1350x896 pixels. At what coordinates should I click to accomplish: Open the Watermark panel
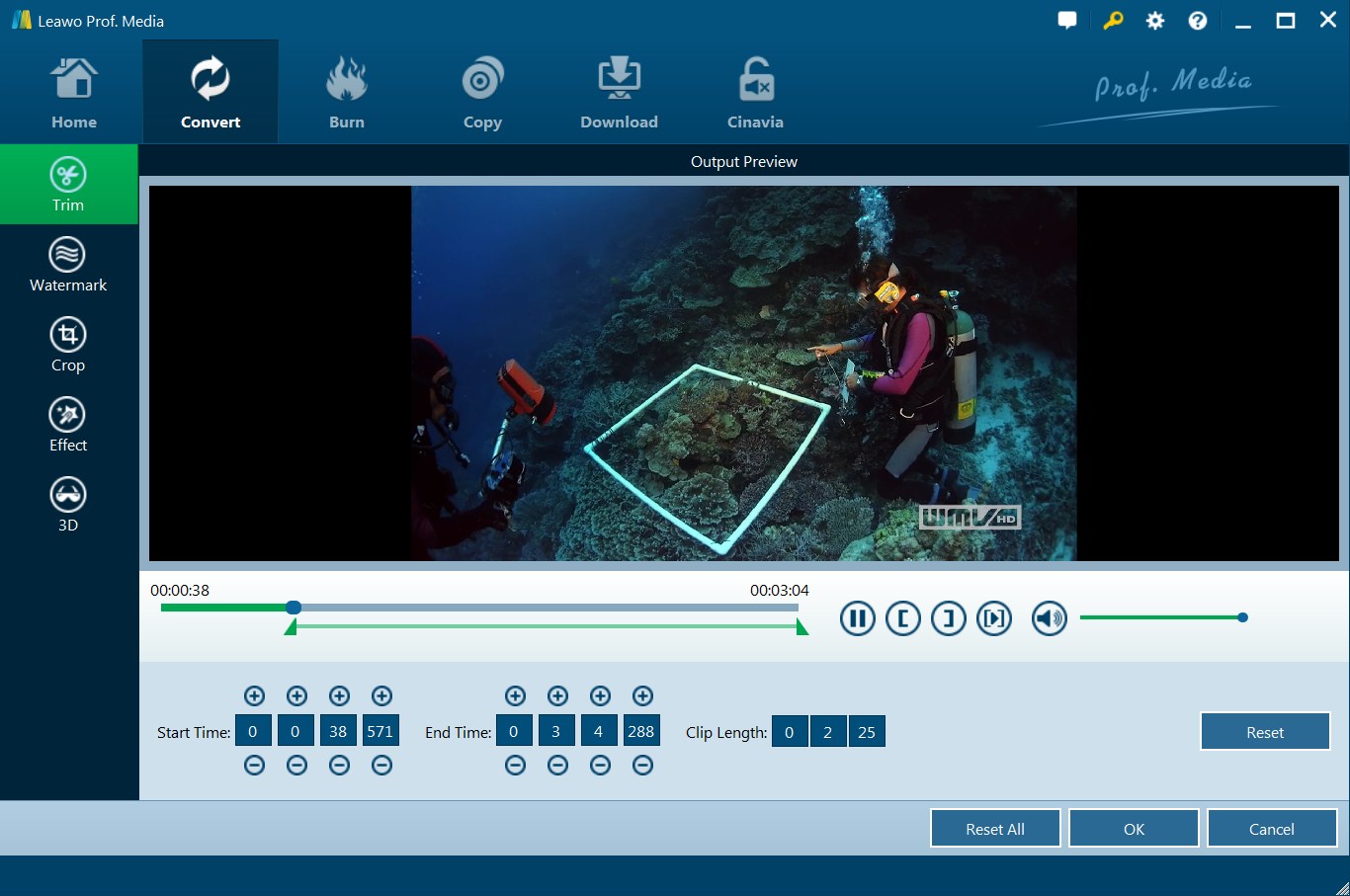point(67,264)
